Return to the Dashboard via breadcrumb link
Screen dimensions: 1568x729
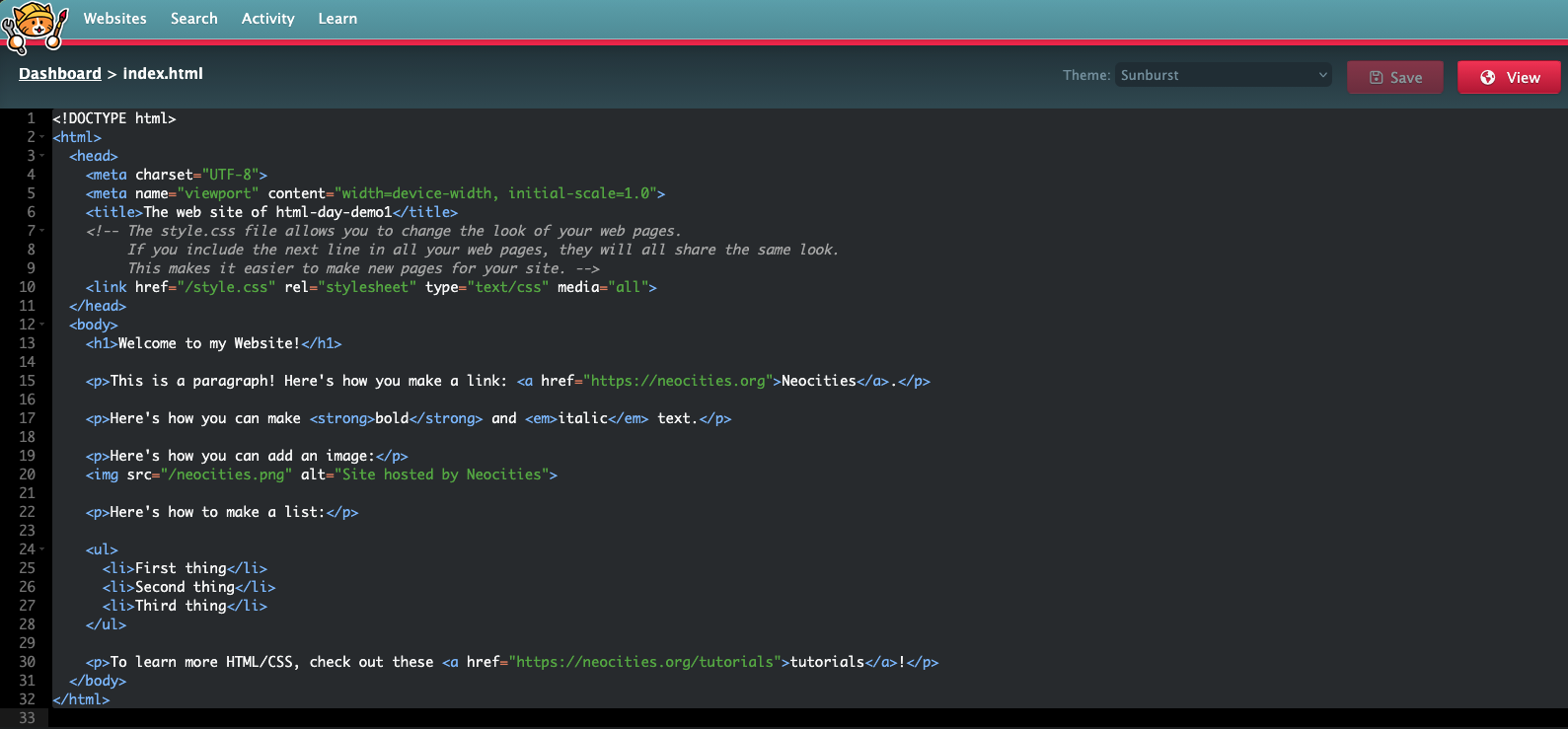(x=60, y=74)
